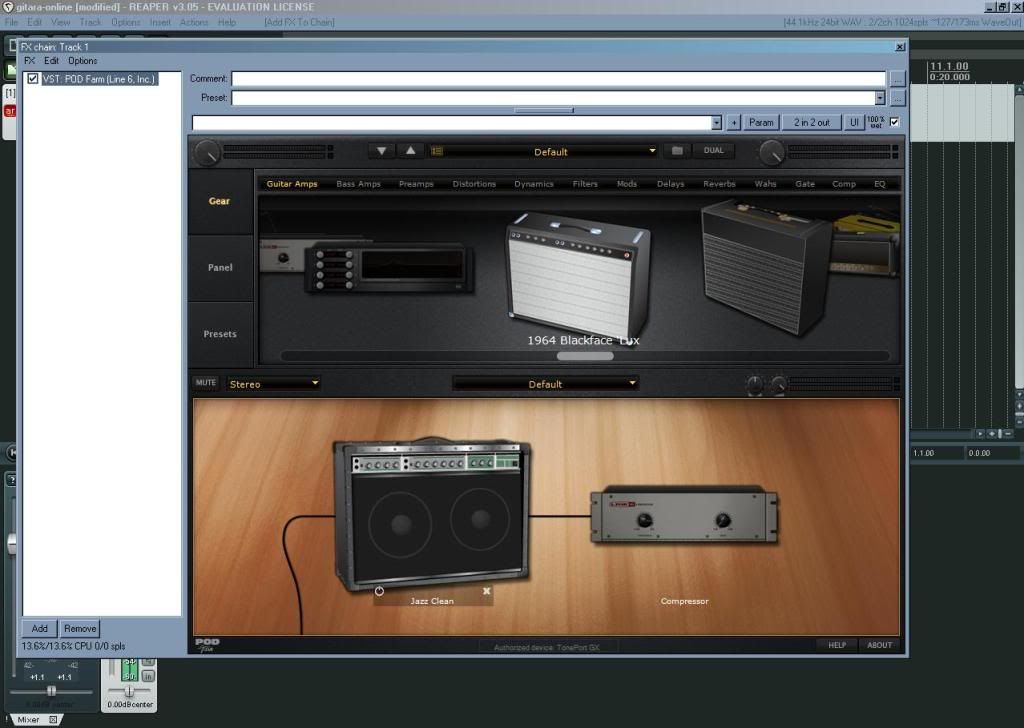Open the FX menu in FX chain window
Screen dimensions: 1024x728
point(29,61)
